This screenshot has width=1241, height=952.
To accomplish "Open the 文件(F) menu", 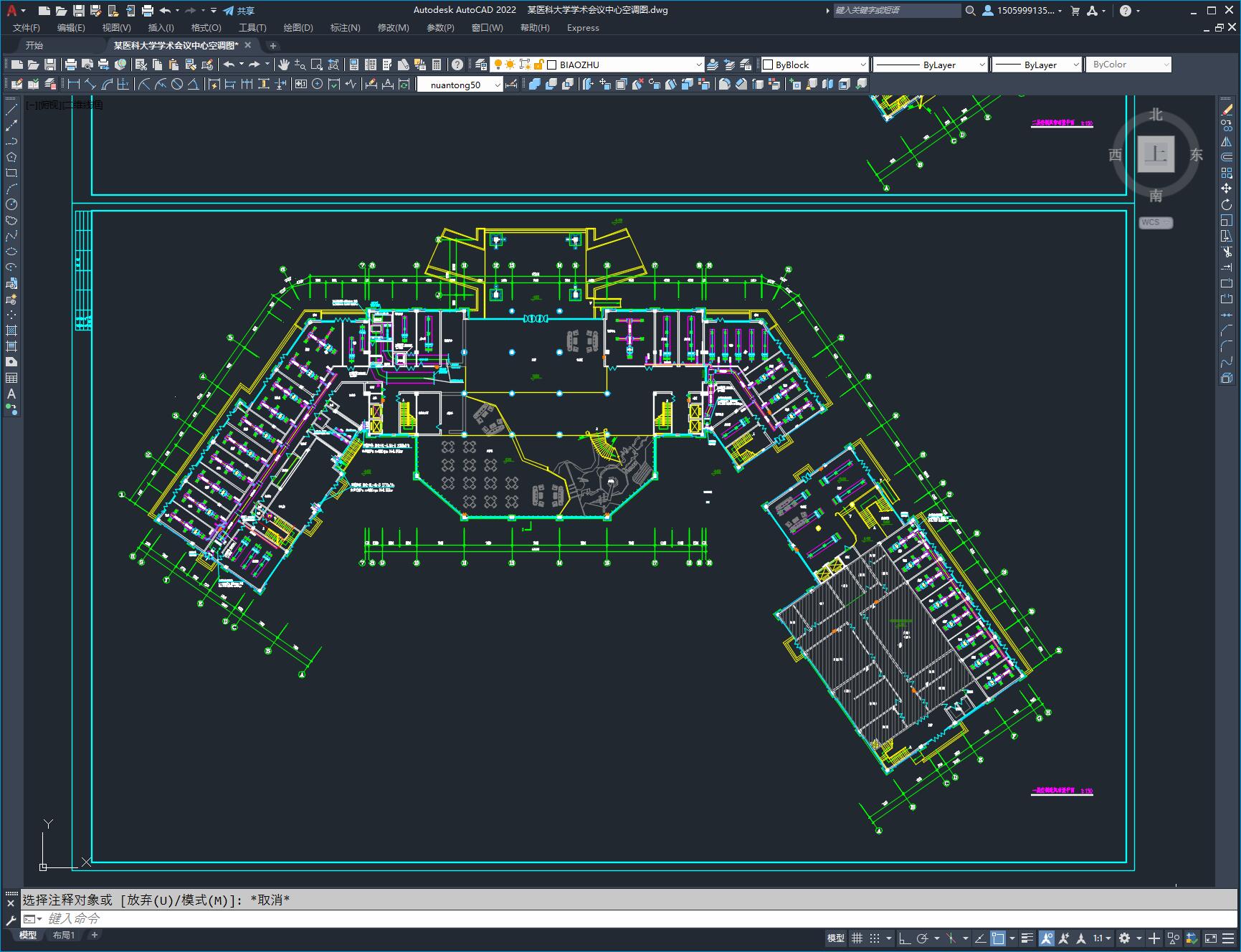I will tap(27, 28).
